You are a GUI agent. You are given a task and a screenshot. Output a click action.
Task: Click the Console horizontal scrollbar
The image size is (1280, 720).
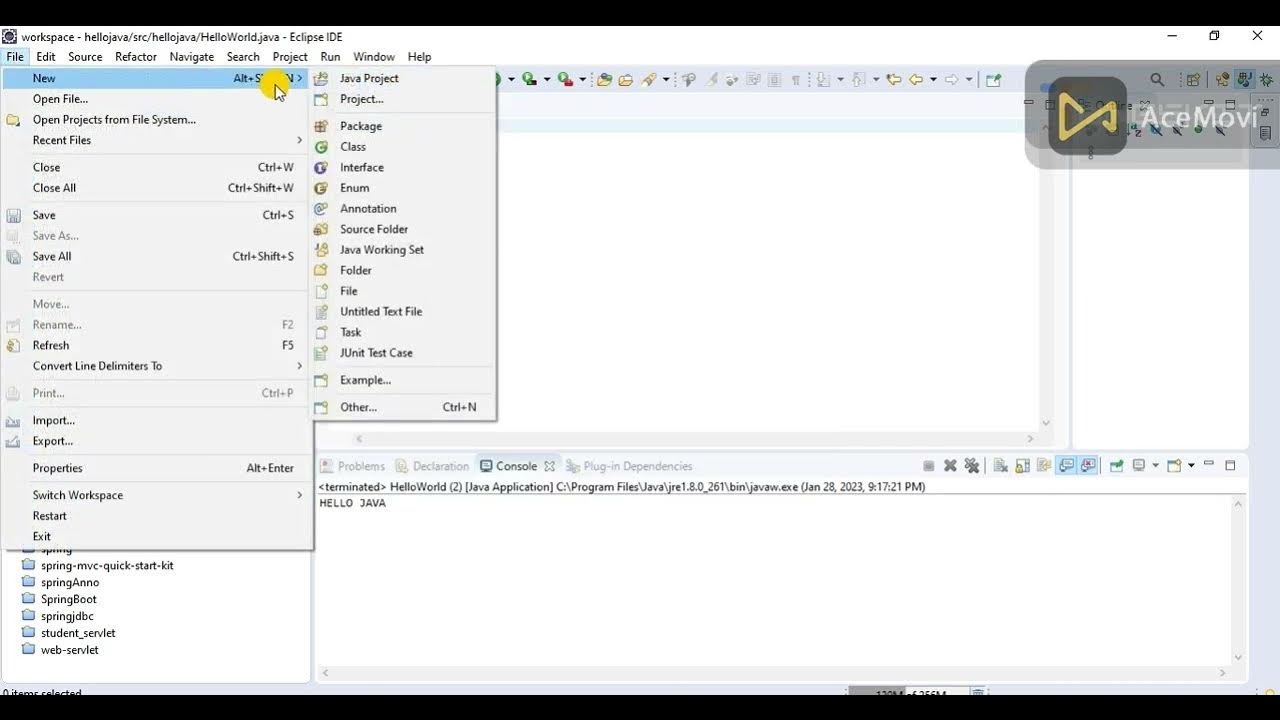775,673
